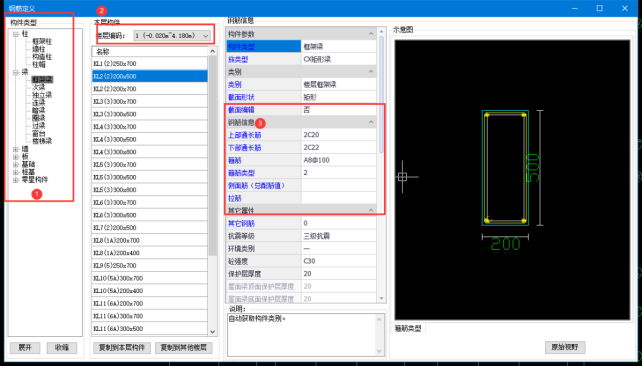This screenshot has height=366, width=642.
Task: Select 次梁 in component tree
Action: tap(38, 88)
